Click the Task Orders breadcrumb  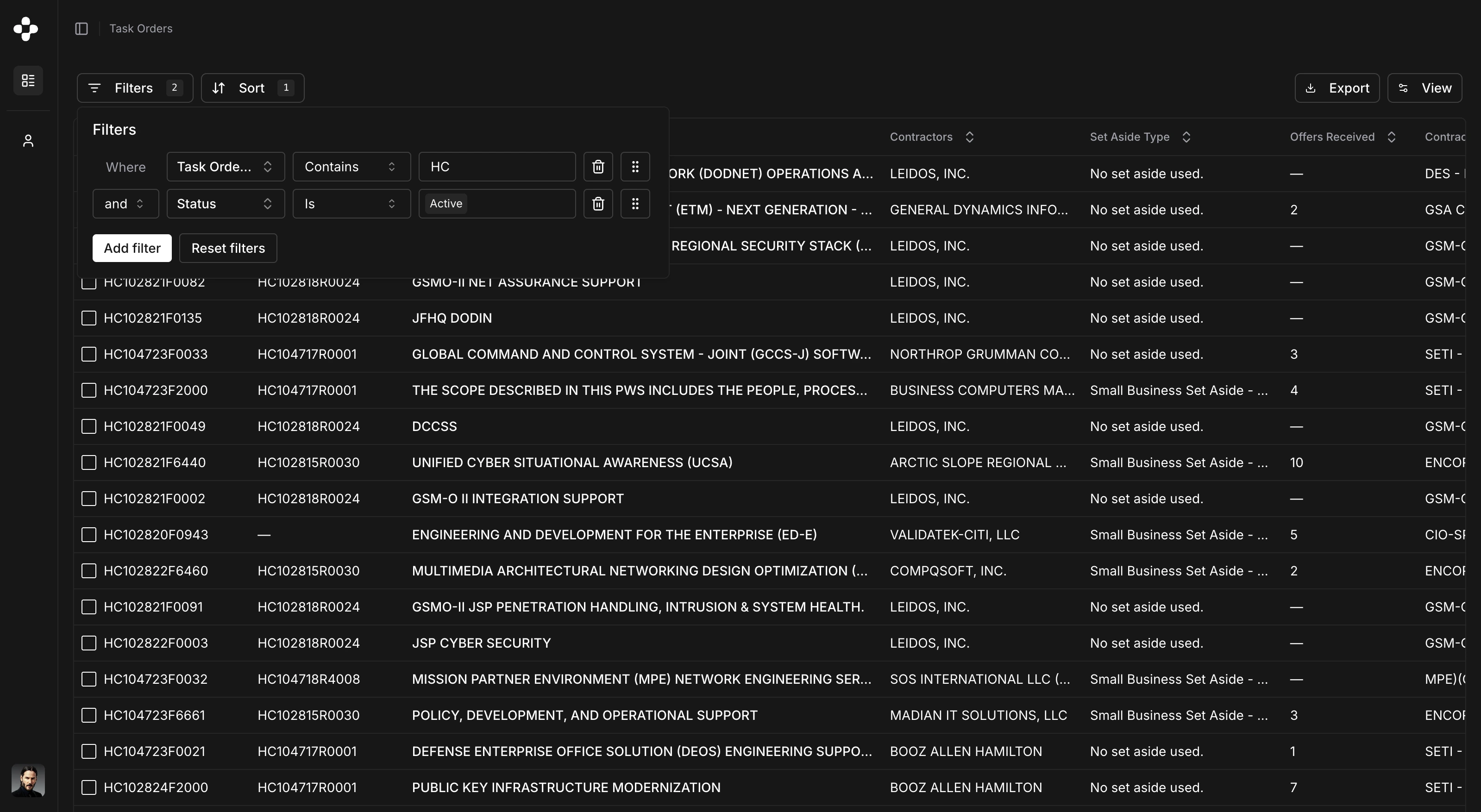[x=141, y=29]
